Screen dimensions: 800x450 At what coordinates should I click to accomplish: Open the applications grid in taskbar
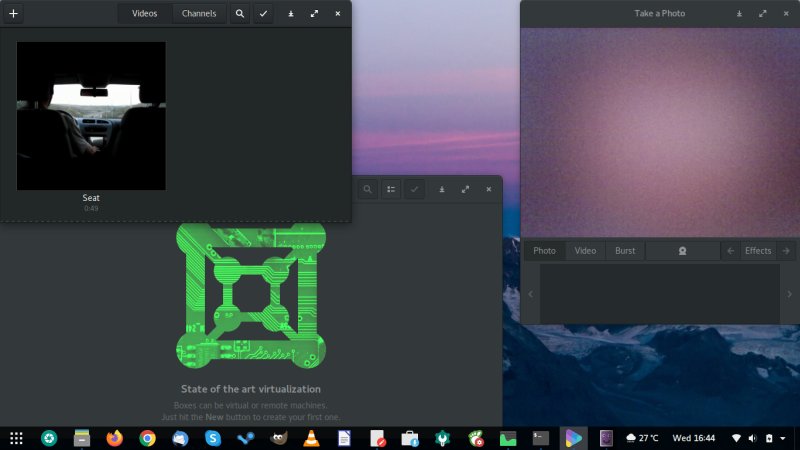(16, 438)
